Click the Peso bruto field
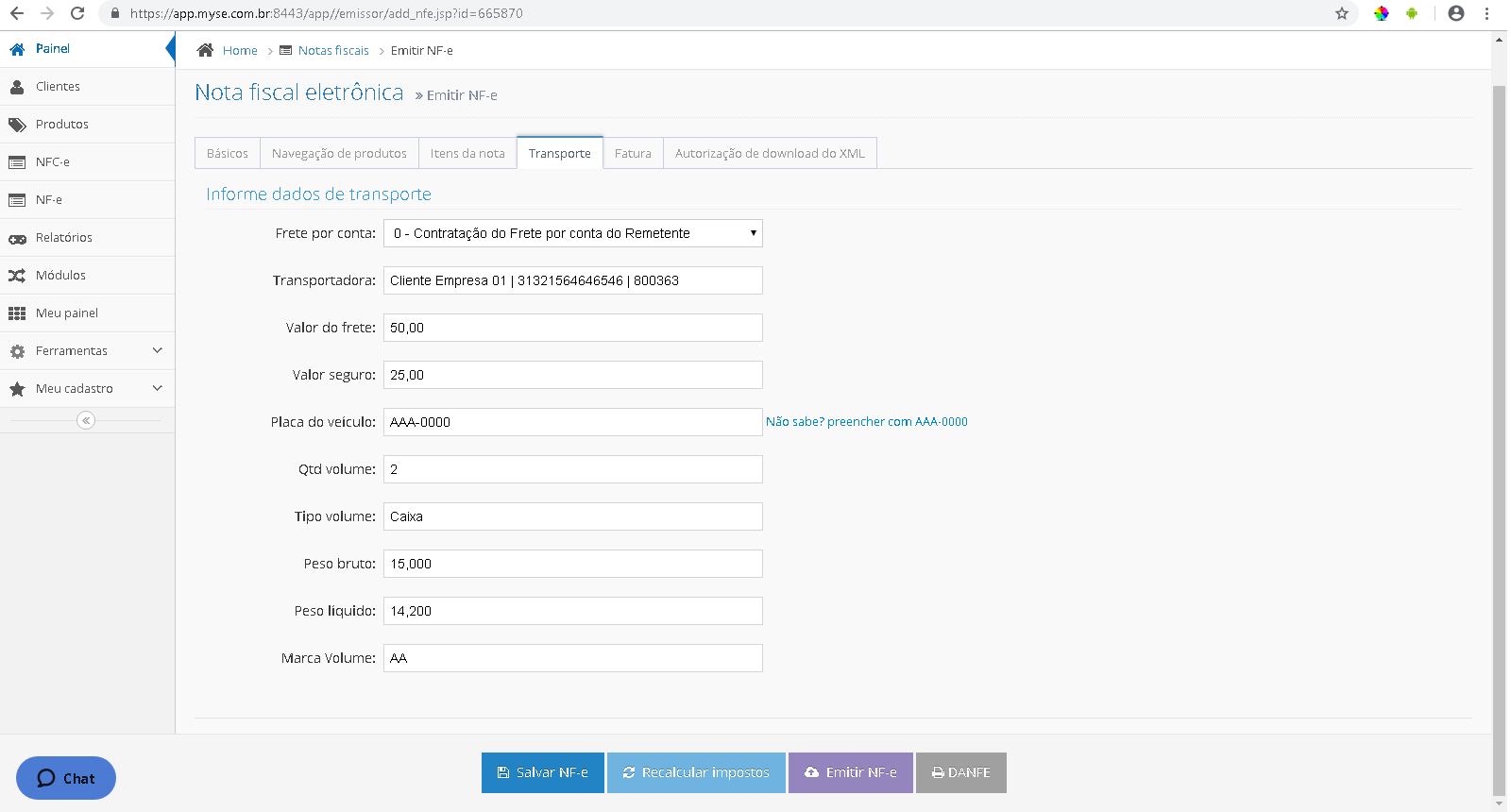Viewport: 1511px width, 812px height. (x=573, y=564)
